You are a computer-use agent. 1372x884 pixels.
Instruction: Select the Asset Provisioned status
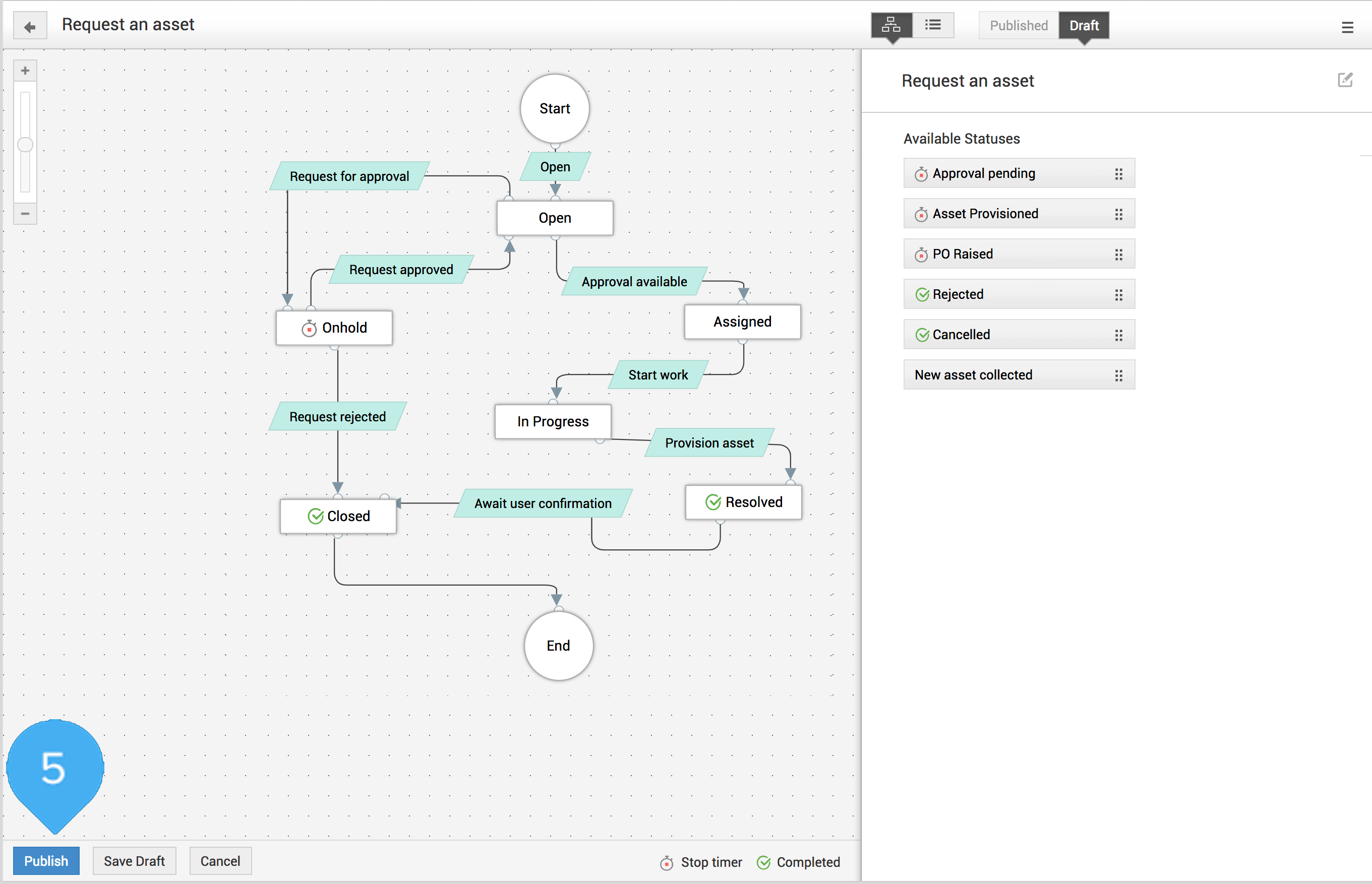(1019, 214)
